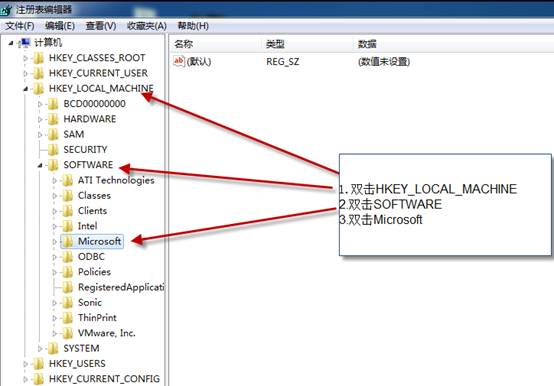Open the 收藏夹(A) menu
Image resolution: width=554 pixels, height=386 pixels.
click(x=147, y=26)
